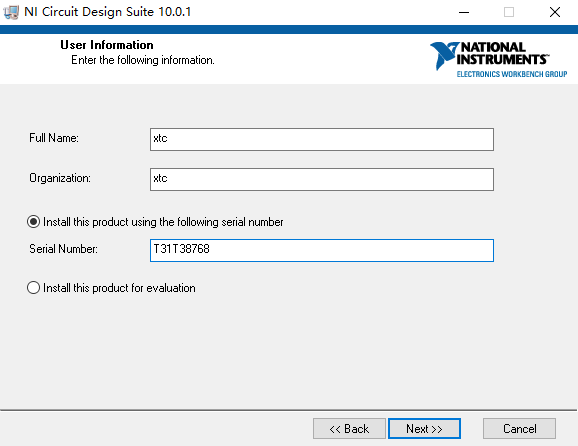Minimize the NI Circuit Design Suite window
Screen dimensions: 578x446
click(x=464, y=12)
